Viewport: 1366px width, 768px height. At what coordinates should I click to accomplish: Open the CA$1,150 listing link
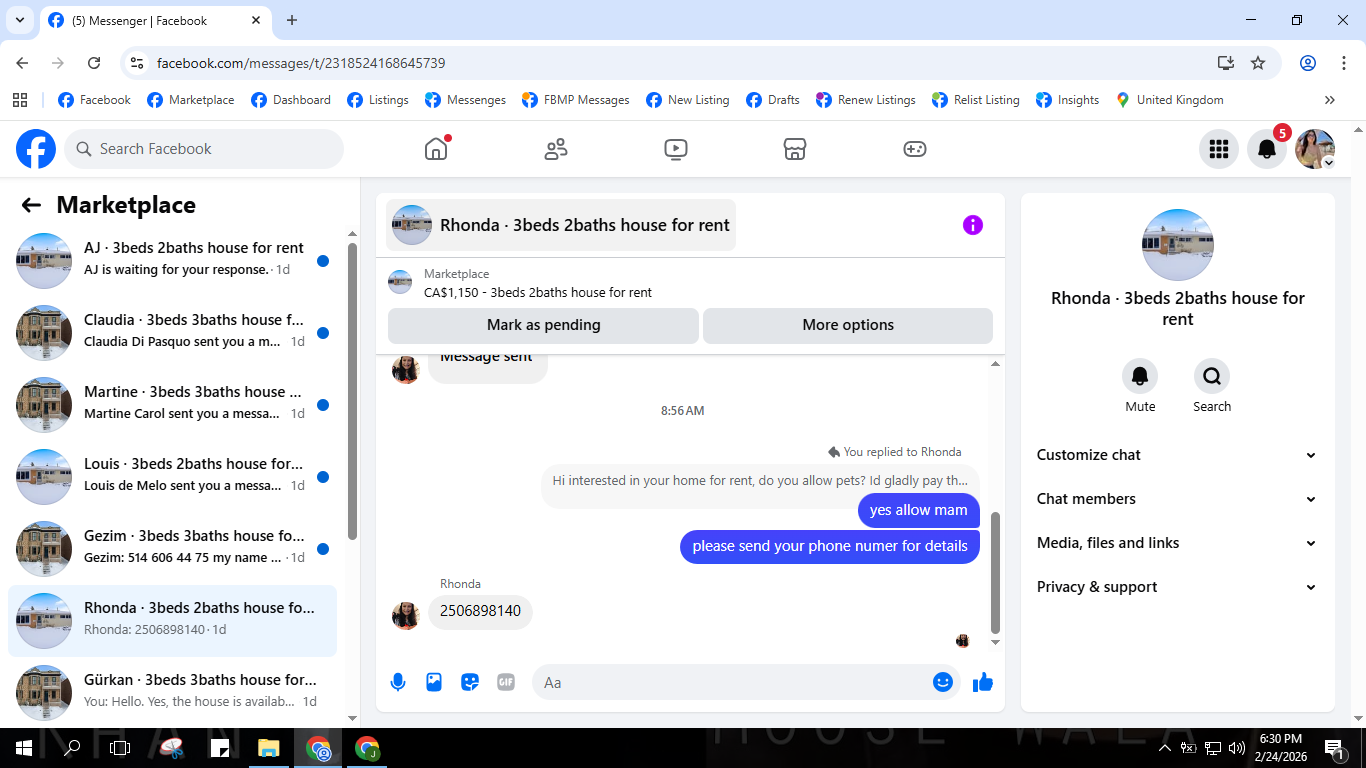[538, 293]
